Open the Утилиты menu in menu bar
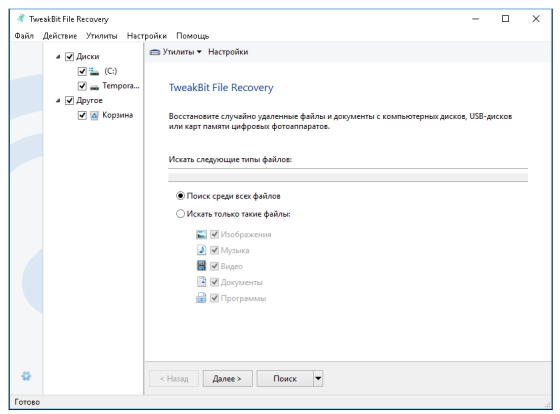This screenshot has width=560, height=414. tap(101, 36)
